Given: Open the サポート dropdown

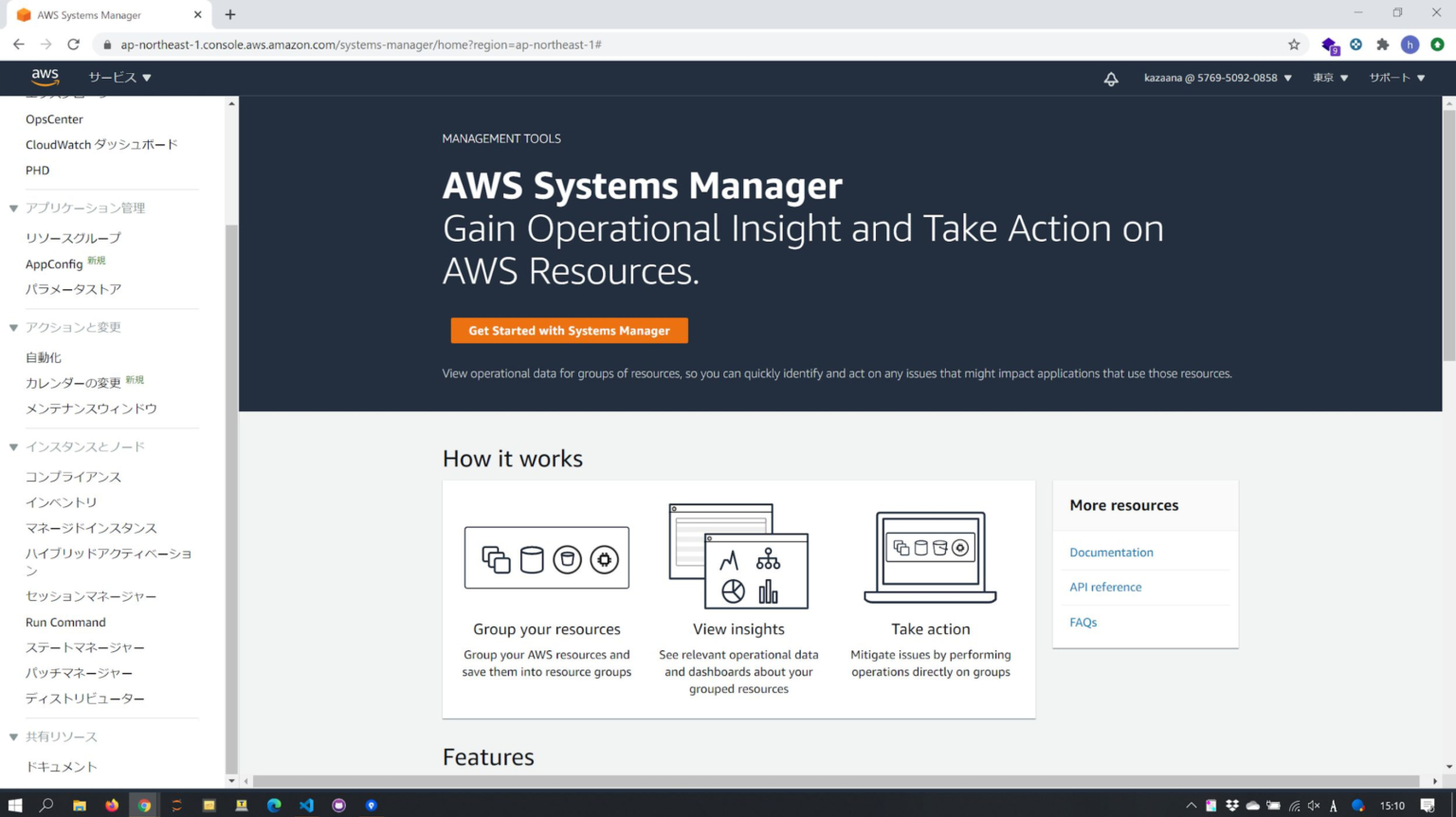Looking at the screenshot, I should tap(1395, 78).
